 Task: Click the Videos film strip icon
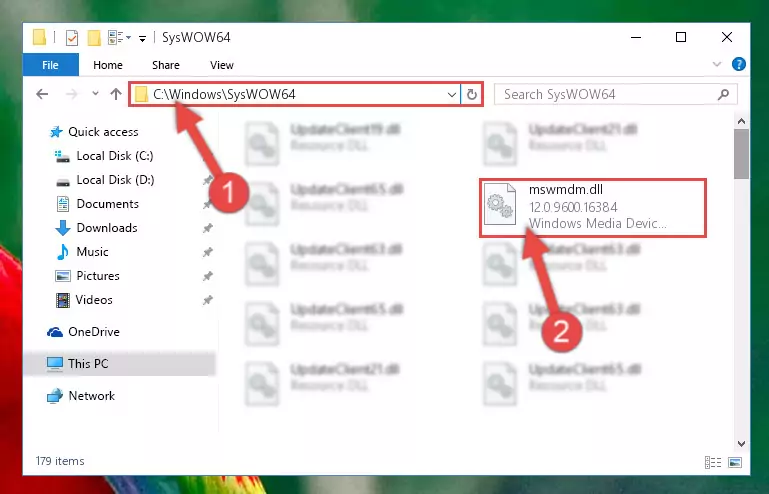pyautogui.click(x=63, y=300)
